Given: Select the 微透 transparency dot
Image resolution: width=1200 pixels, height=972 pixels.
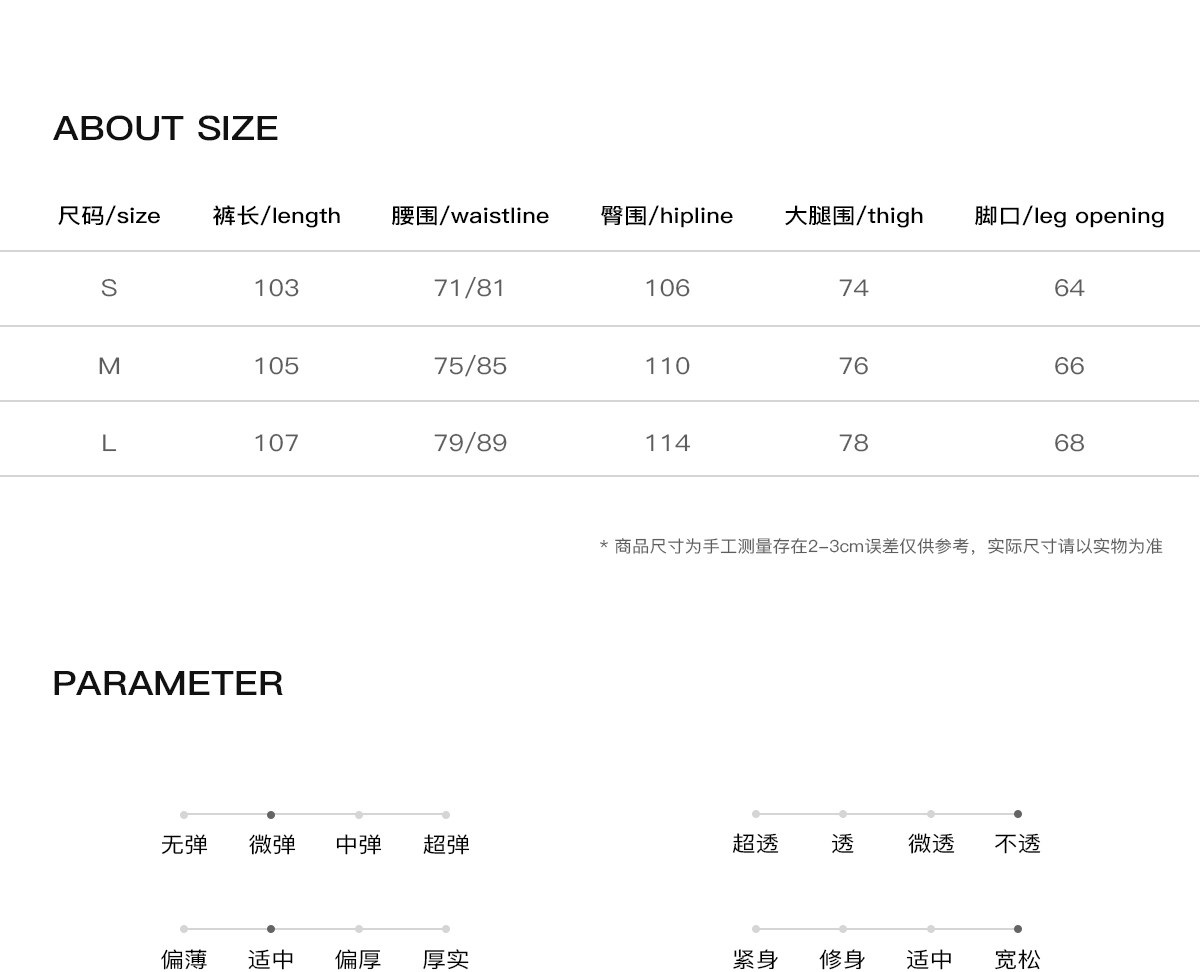Looking at the screenshot, I should pos(931,814).
